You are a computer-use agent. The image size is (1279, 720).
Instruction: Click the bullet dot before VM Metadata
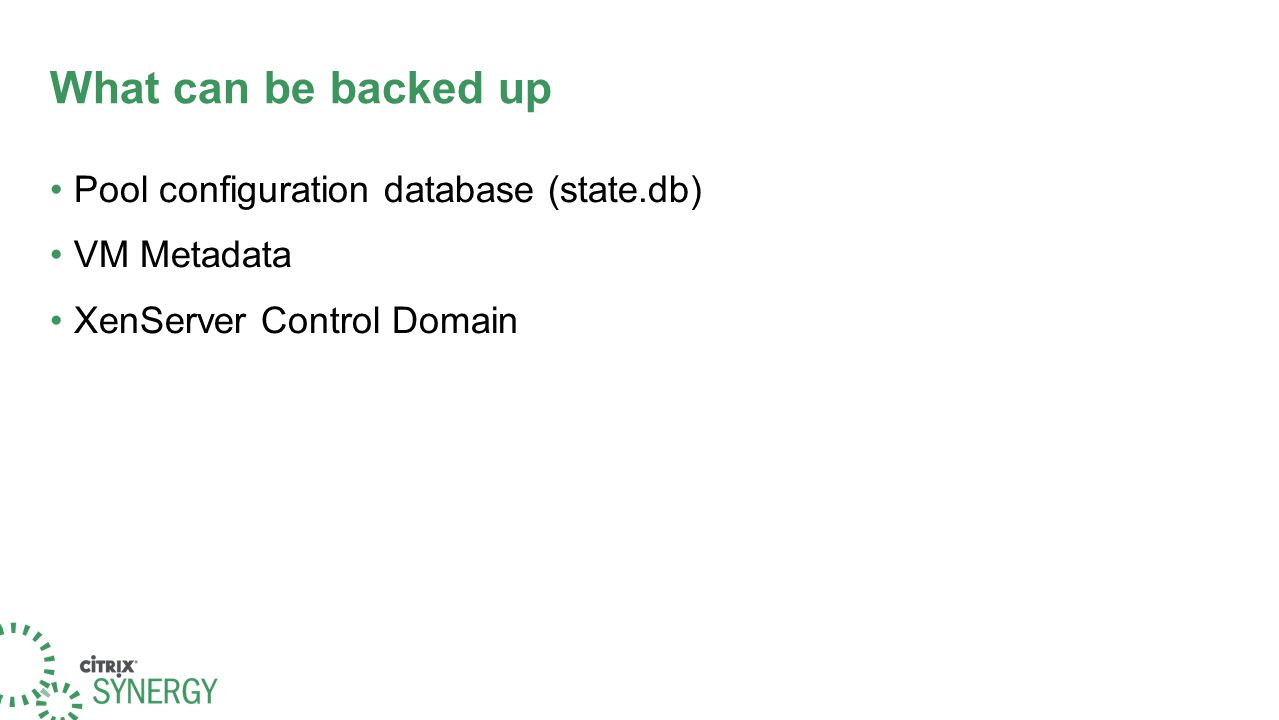(58, 255)
